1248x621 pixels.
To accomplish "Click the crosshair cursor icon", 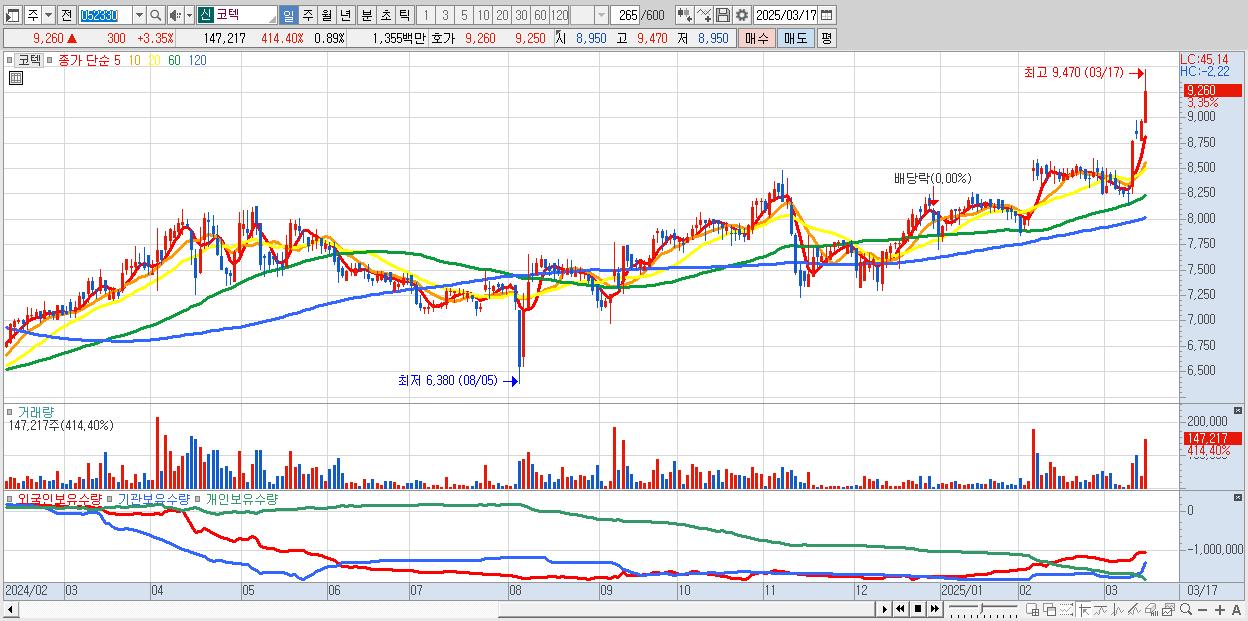I will pos(1084,609).
